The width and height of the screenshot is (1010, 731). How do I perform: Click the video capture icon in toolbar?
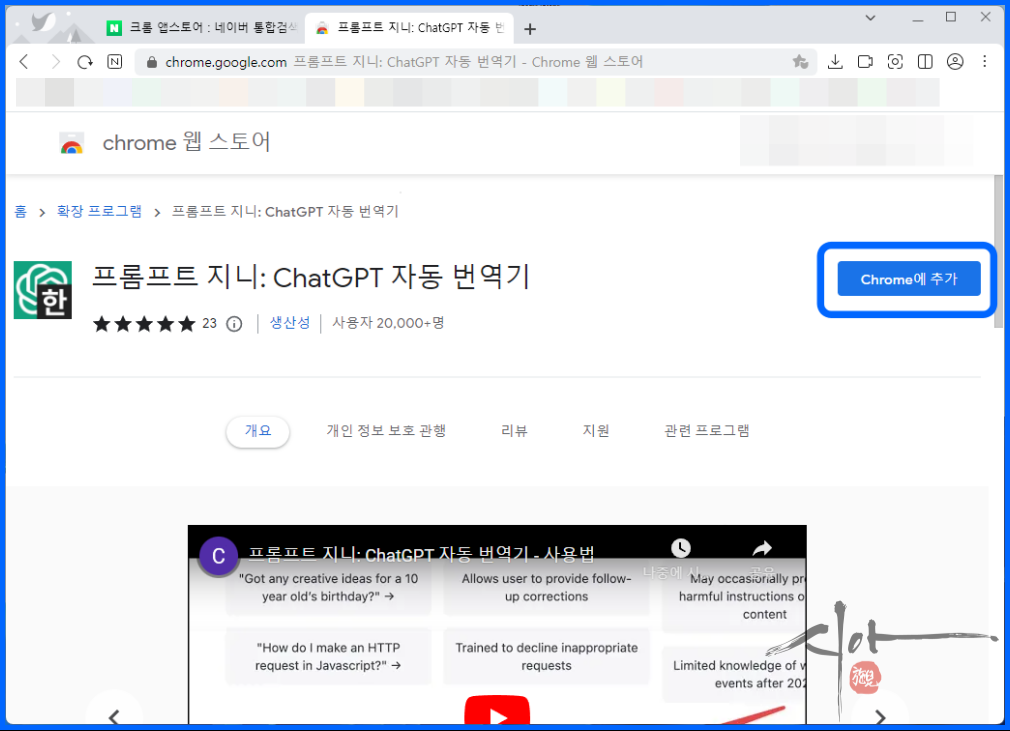coord(865,62)
